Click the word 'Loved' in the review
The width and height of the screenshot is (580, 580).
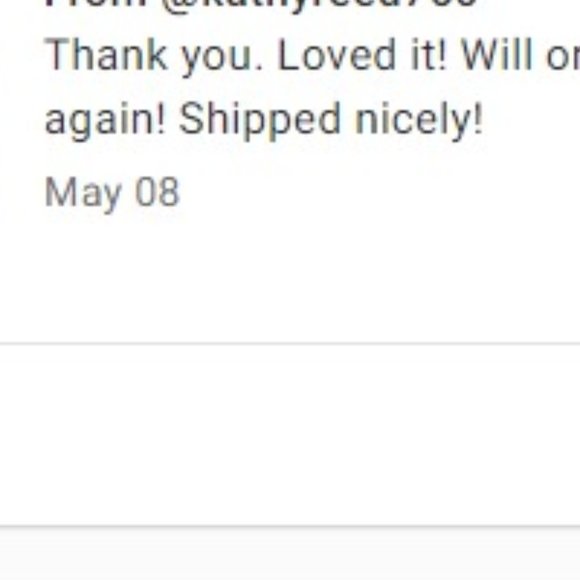(x=337, y=55)
